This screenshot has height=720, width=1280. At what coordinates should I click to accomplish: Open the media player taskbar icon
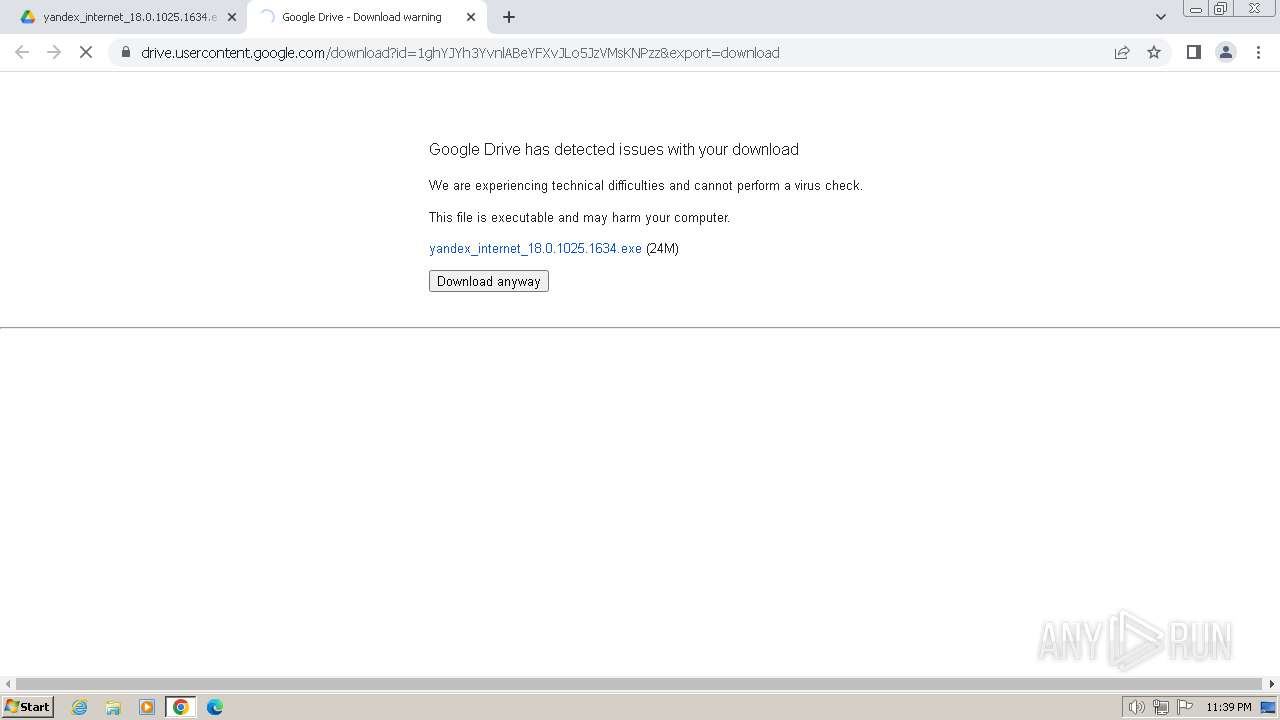pyautogui.click(x=147, y=707)
